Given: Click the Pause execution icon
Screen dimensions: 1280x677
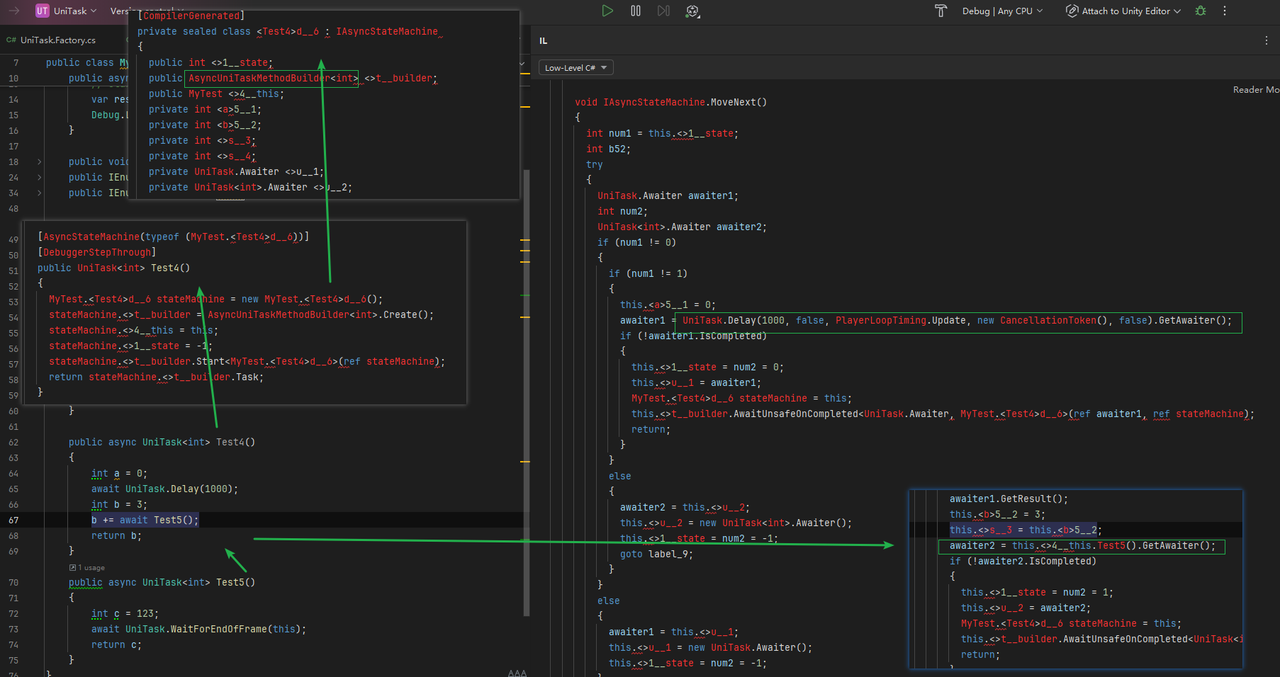Looking at the screenshot, I should [636, 11].
